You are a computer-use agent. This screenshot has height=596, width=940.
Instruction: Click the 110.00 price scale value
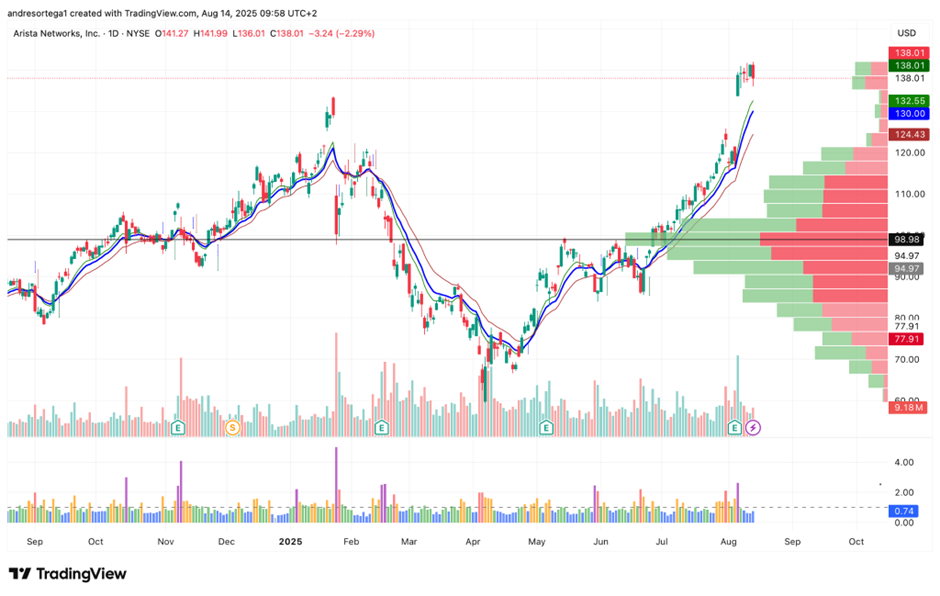tap(909, 194)
